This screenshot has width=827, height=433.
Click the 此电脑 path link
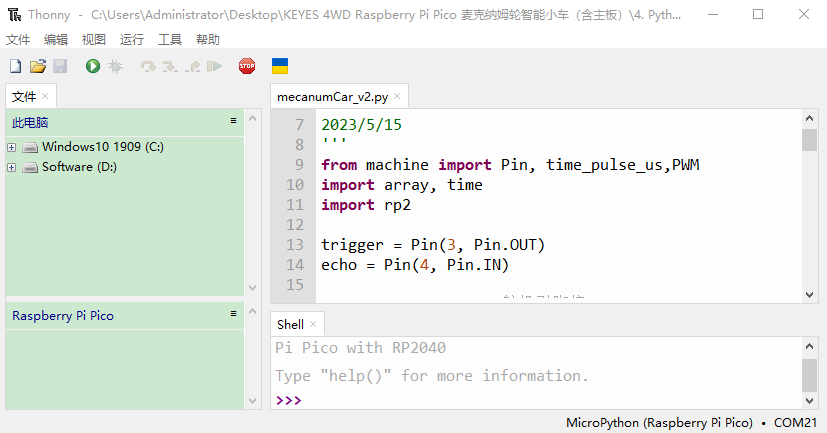30,123
